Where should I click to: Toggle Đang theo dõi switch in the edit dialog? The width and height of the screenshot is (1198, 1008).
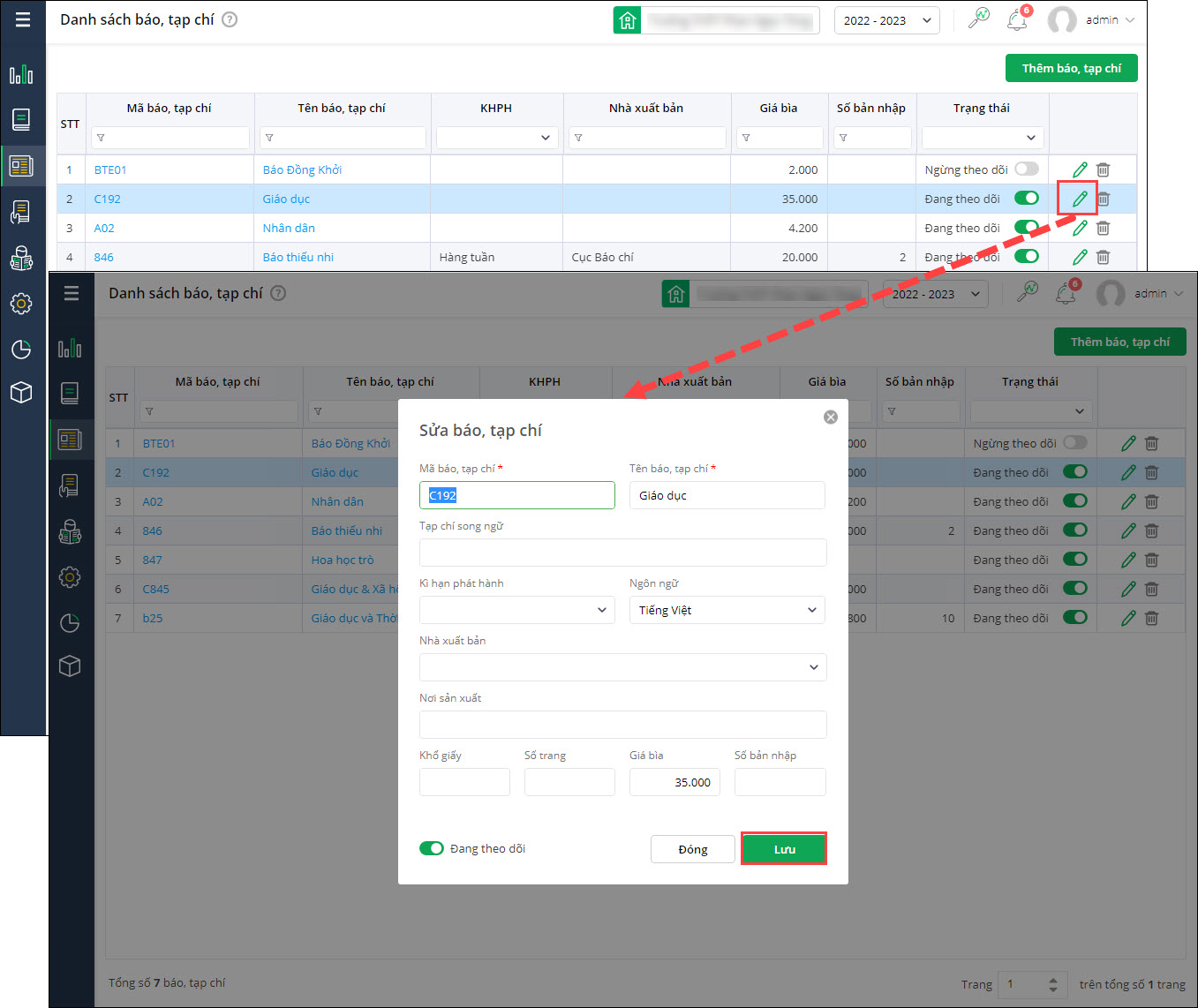[x=432, y=848]
